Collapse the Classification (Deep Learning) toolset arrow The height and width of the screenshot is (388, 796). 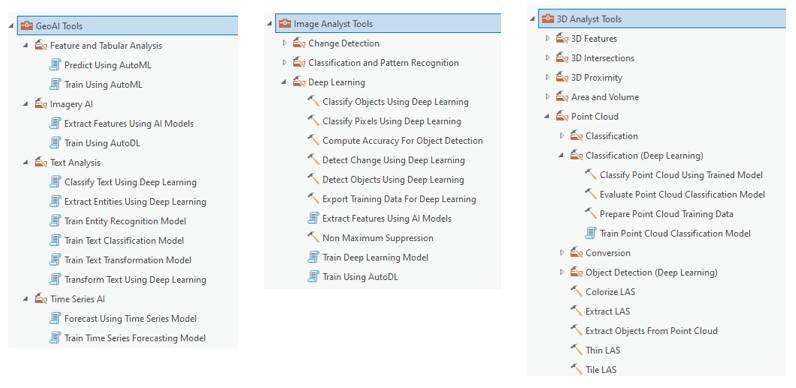click(561, 155)
